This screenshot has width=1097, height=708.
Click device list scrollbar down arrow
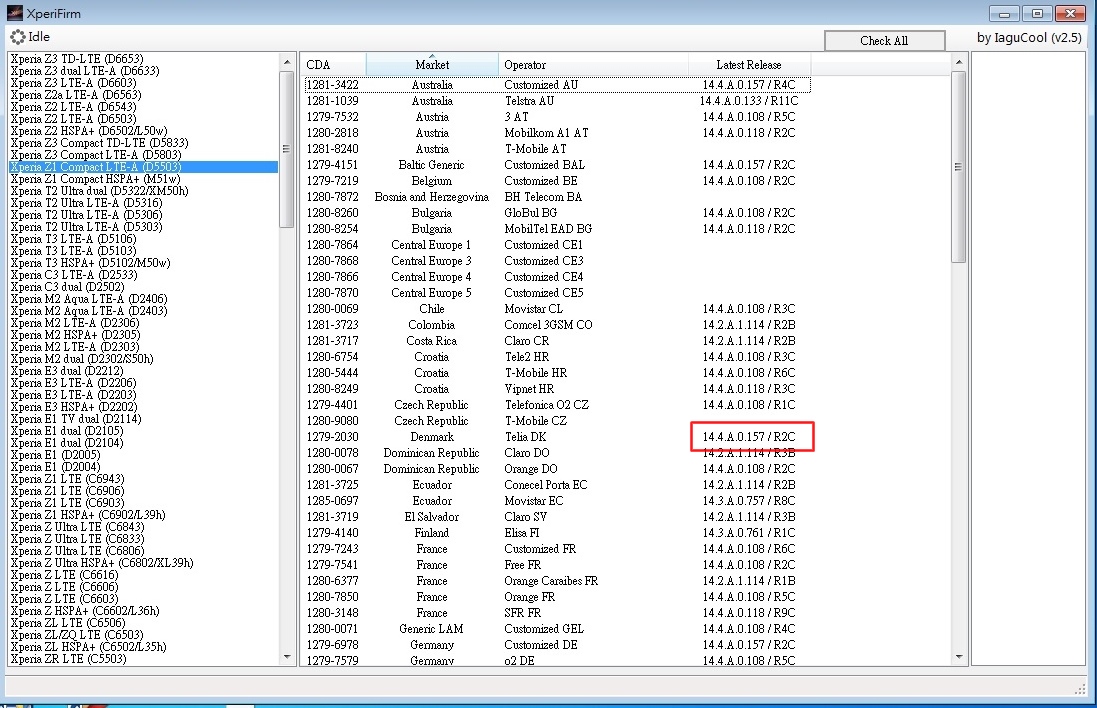point(287,656)
